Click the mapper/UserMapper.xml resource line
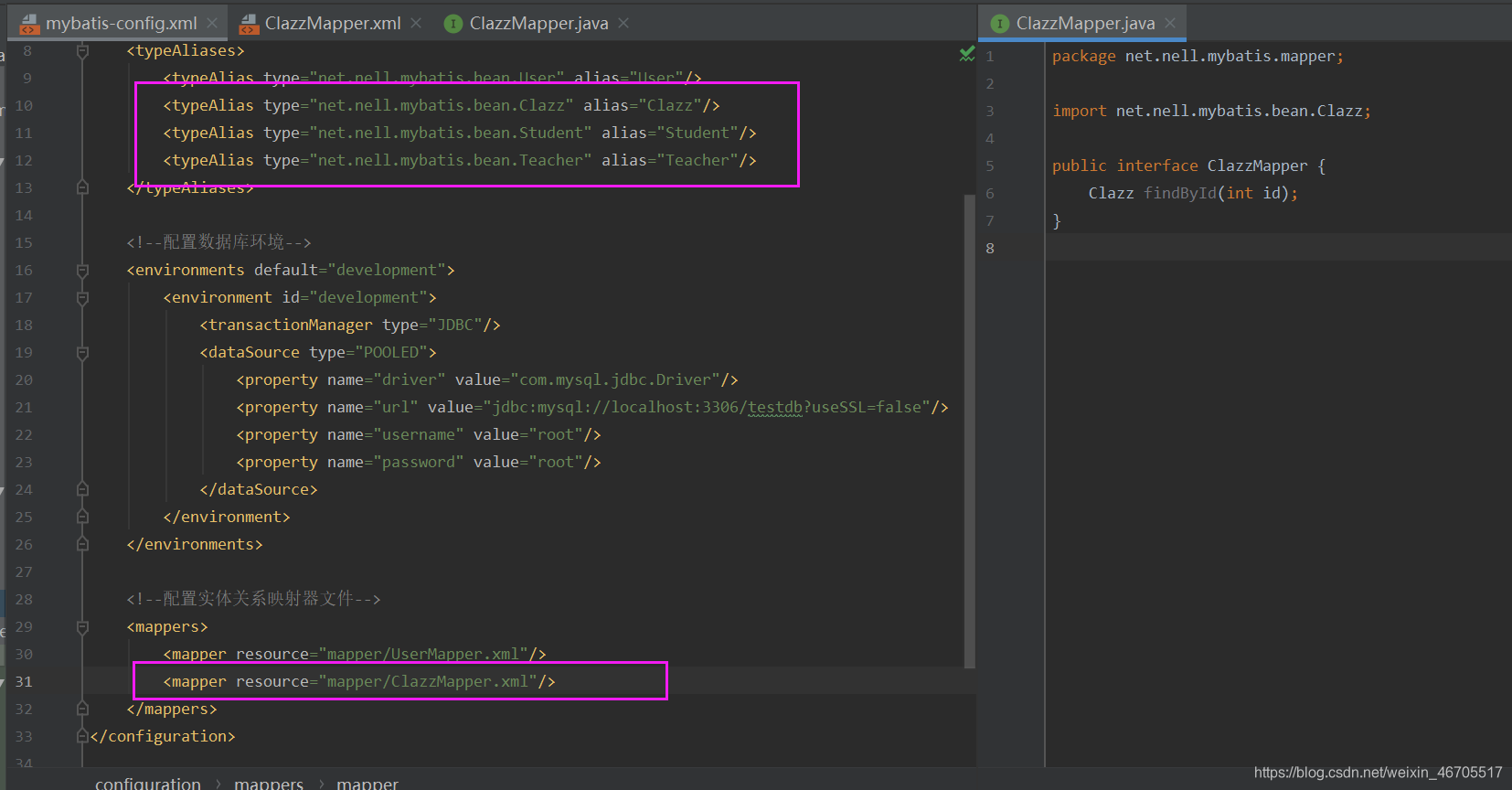Screen dimensions: 1512x790 [x=355, y=654]
